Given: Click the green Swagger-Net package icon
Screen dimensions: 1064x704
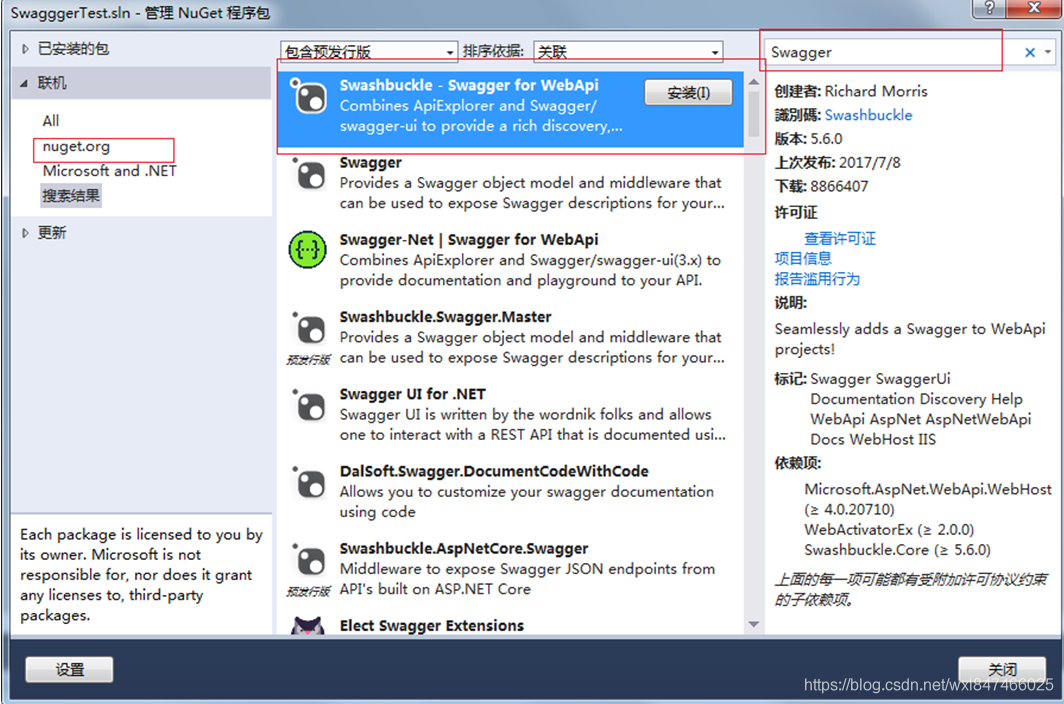Looking at the screenshot, I should point(307,250).
